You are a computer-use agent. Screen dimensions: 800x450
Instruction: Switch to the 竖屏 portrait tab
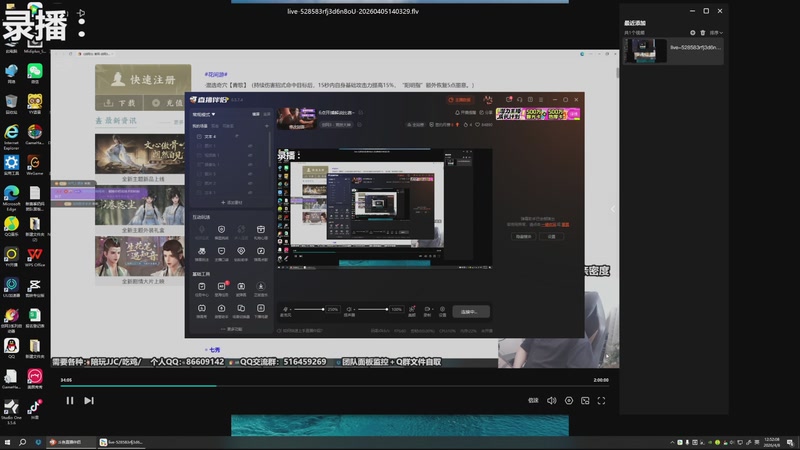266,114
